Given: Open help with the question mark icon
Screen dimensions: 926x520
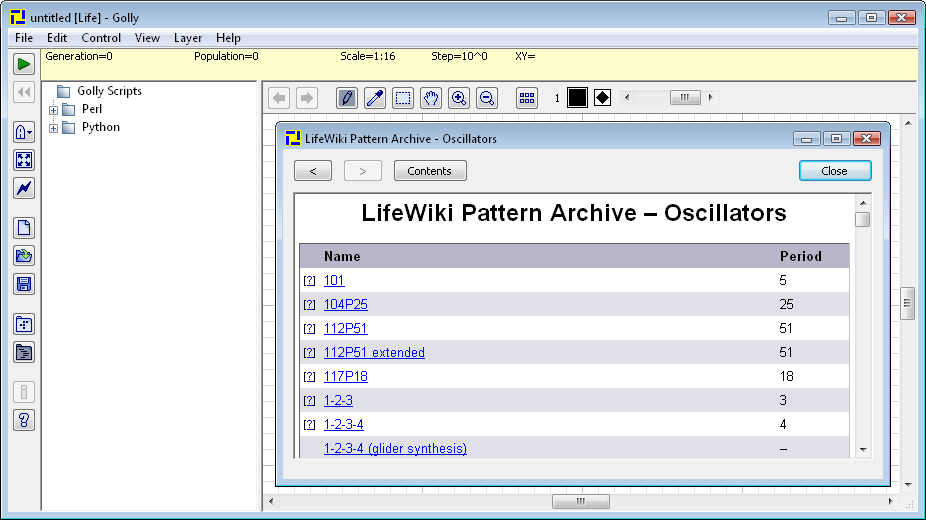Looking at the screenshot, I should click(x=24, y=420).
